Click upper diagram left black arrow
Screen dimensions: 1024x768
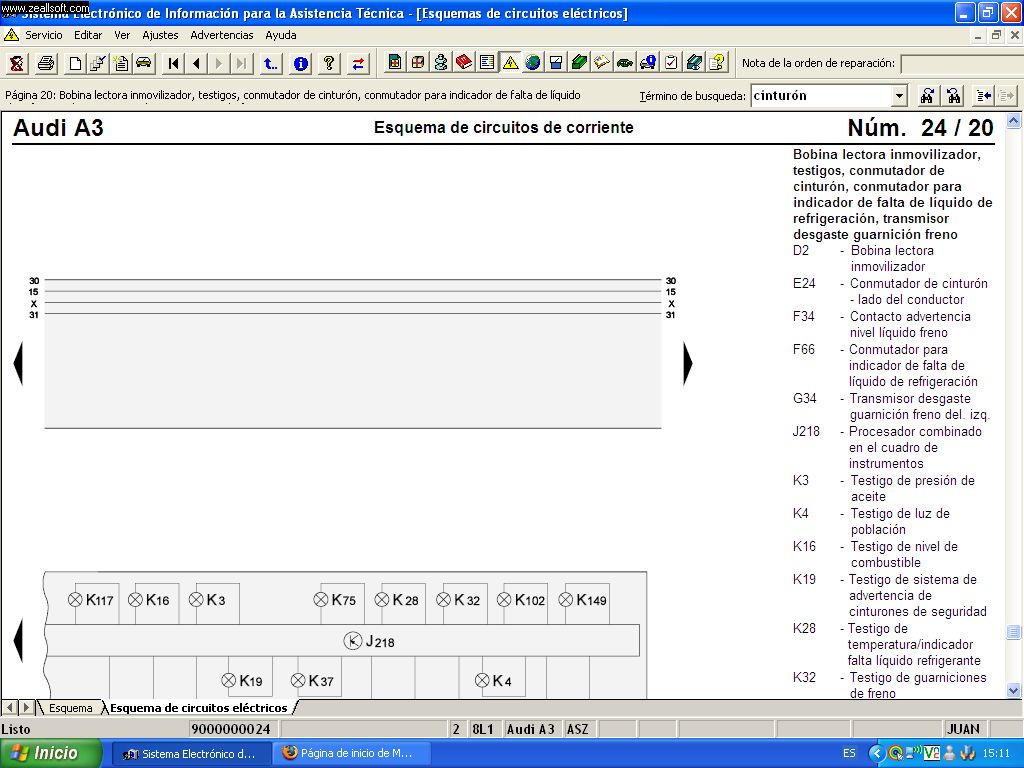[18, 363]
